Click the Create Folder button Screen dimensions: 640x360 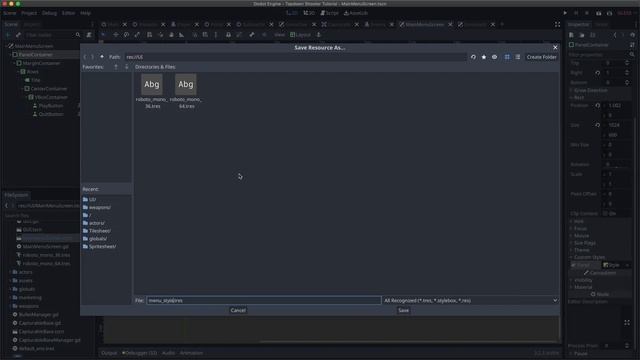click(541, 57)
